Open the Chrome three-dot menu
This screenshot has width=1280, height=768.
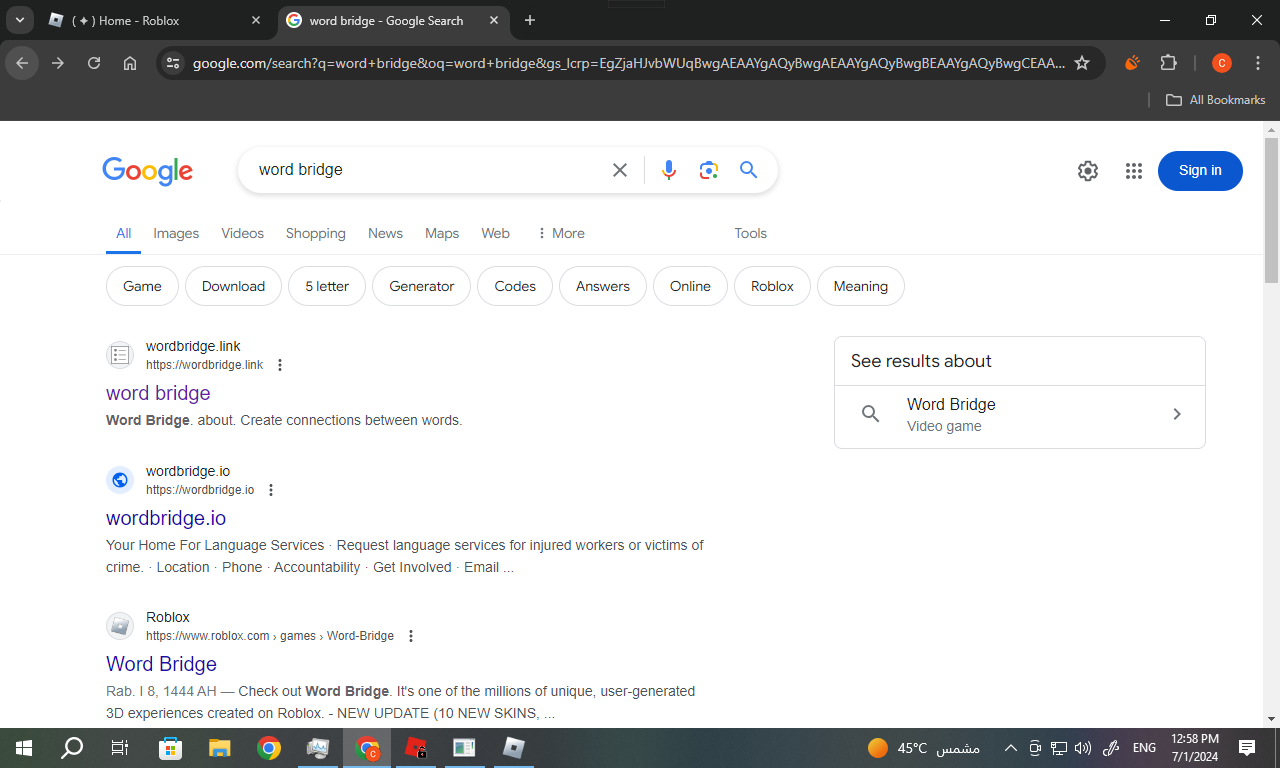[x=1258, y=63]
